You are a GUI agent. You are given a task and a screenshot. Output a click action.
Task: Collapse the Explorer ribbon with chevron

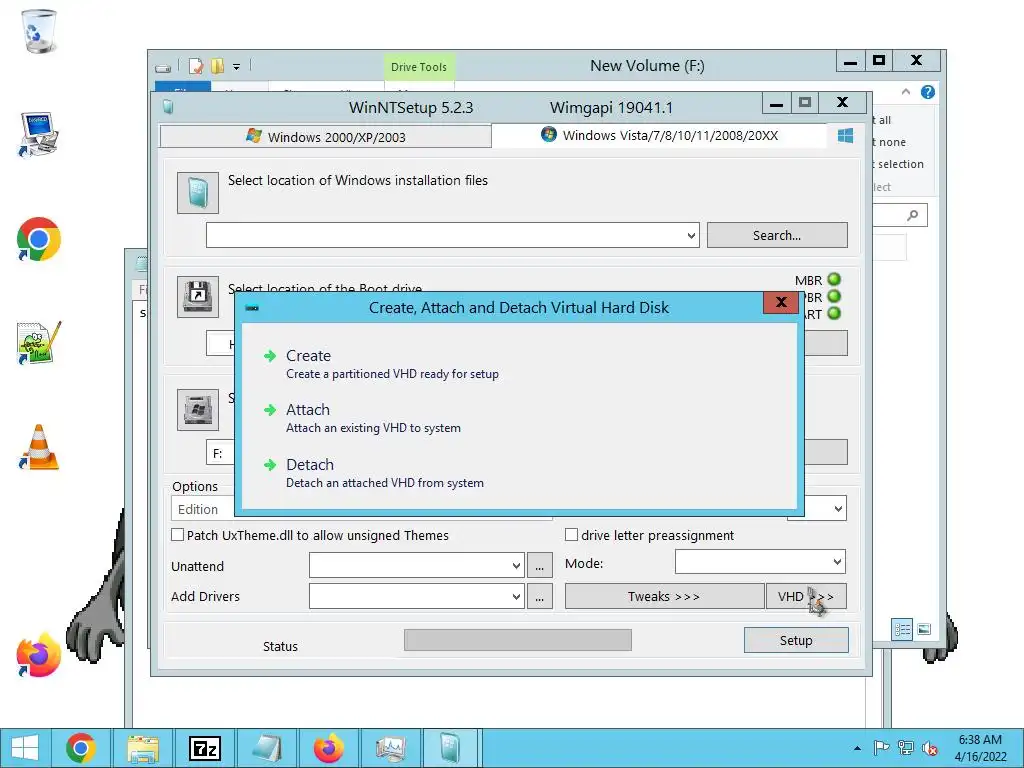pyautogui.click(x=906, y=92)
